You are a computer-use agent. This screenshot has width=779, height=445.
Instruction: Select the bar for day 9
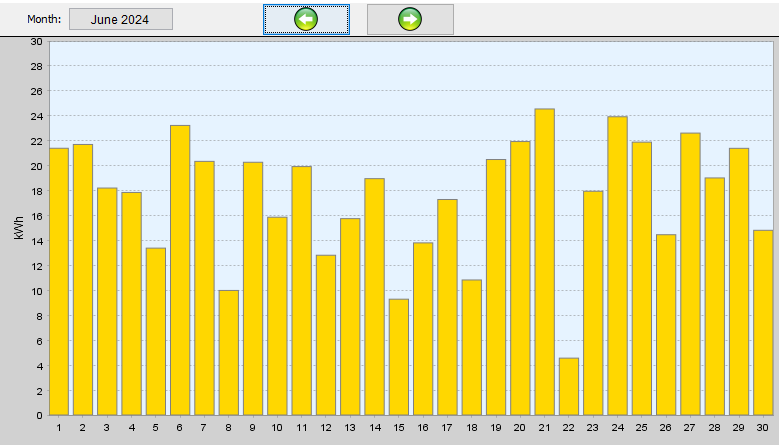[x=253, y=289]
